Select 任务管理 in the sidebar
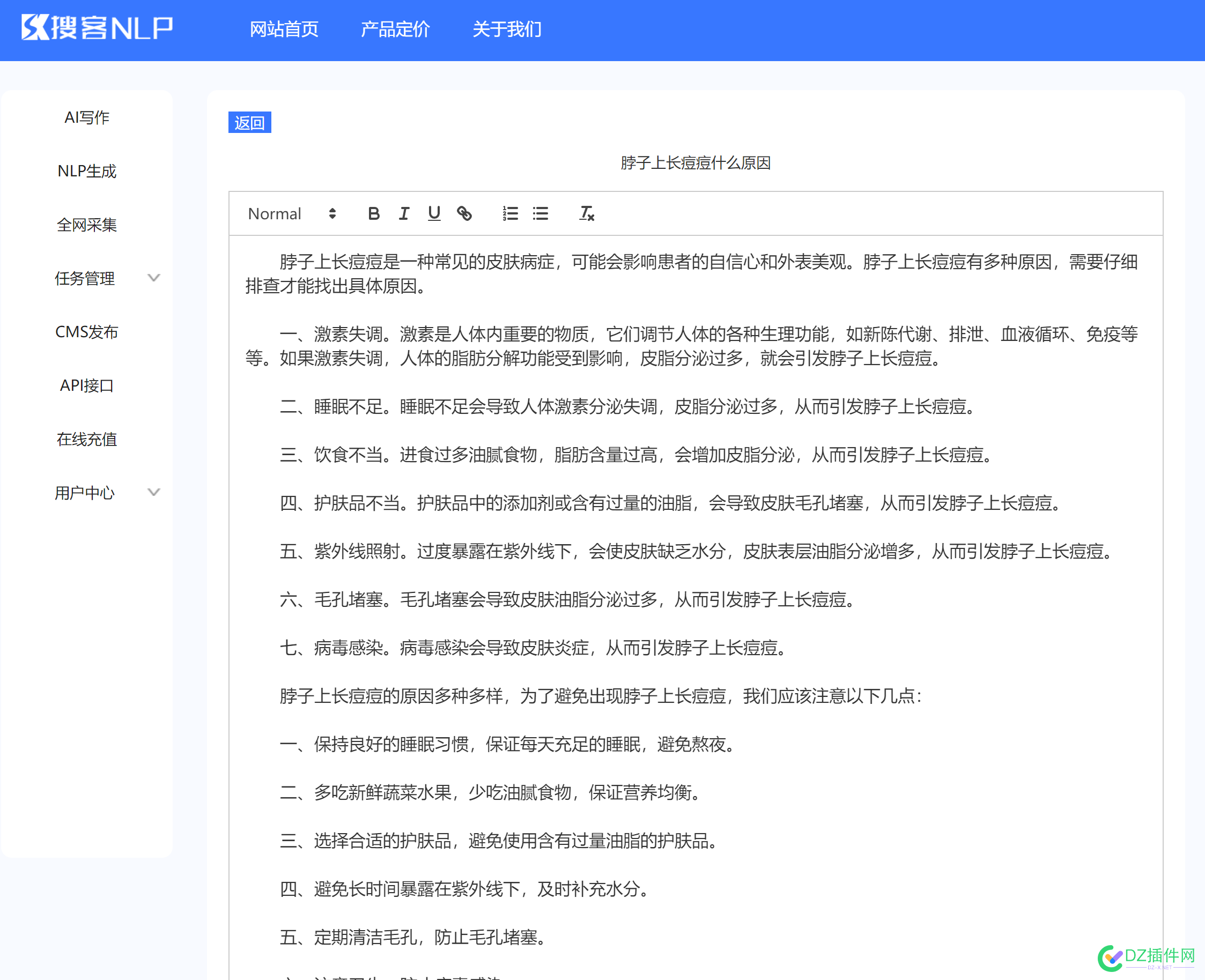 [x=85, y=278]
